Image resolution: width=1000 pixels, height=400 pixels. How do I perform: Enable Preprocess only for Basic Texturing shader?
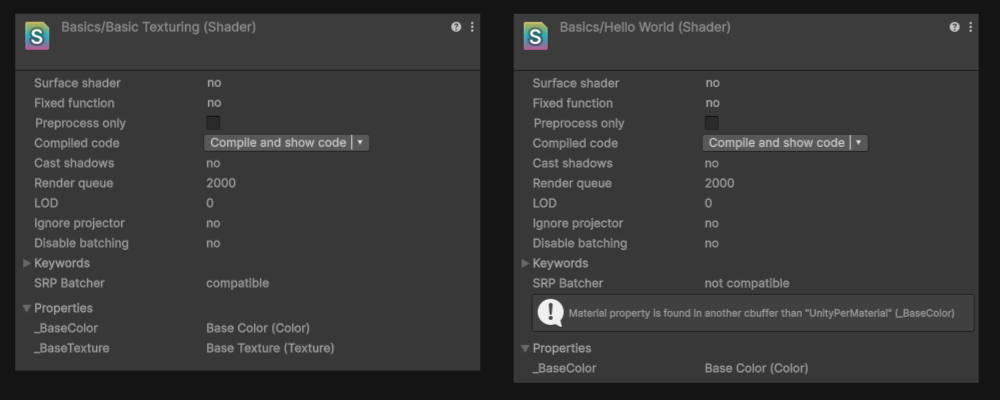[x=213, y=123]
